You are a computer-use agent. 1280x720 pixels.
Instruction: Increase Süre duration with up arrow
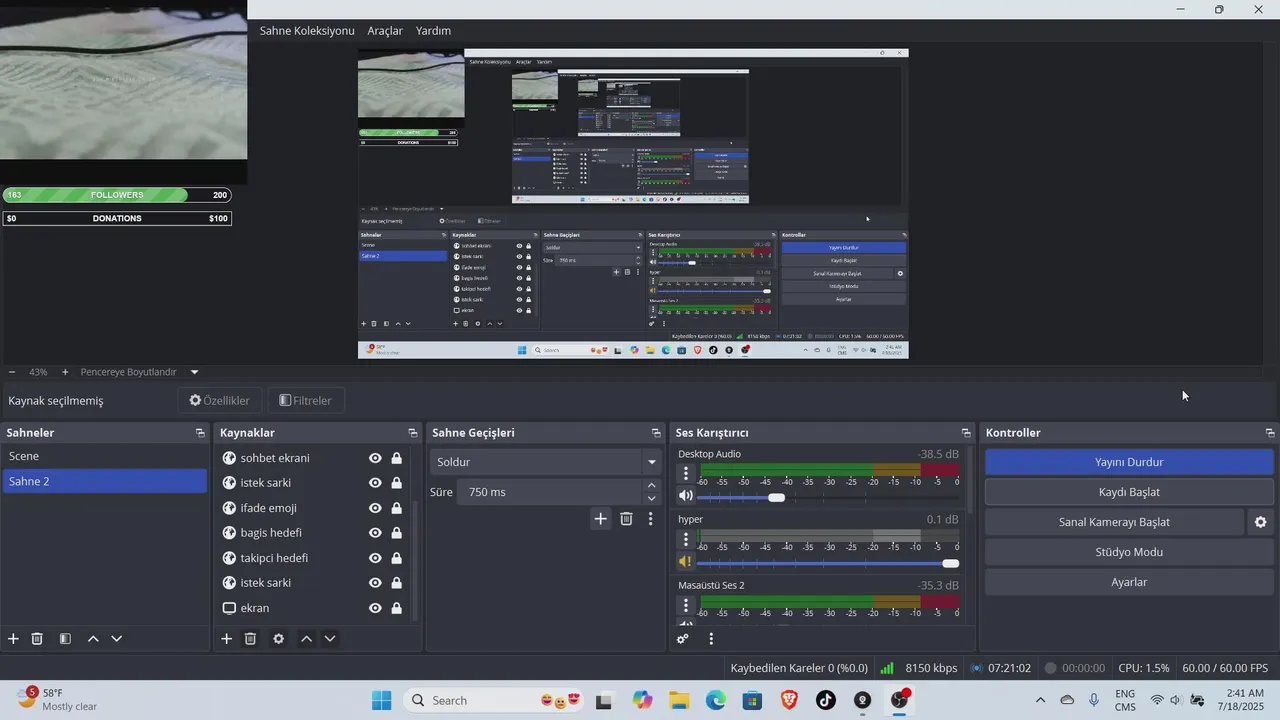click(652, 486)
